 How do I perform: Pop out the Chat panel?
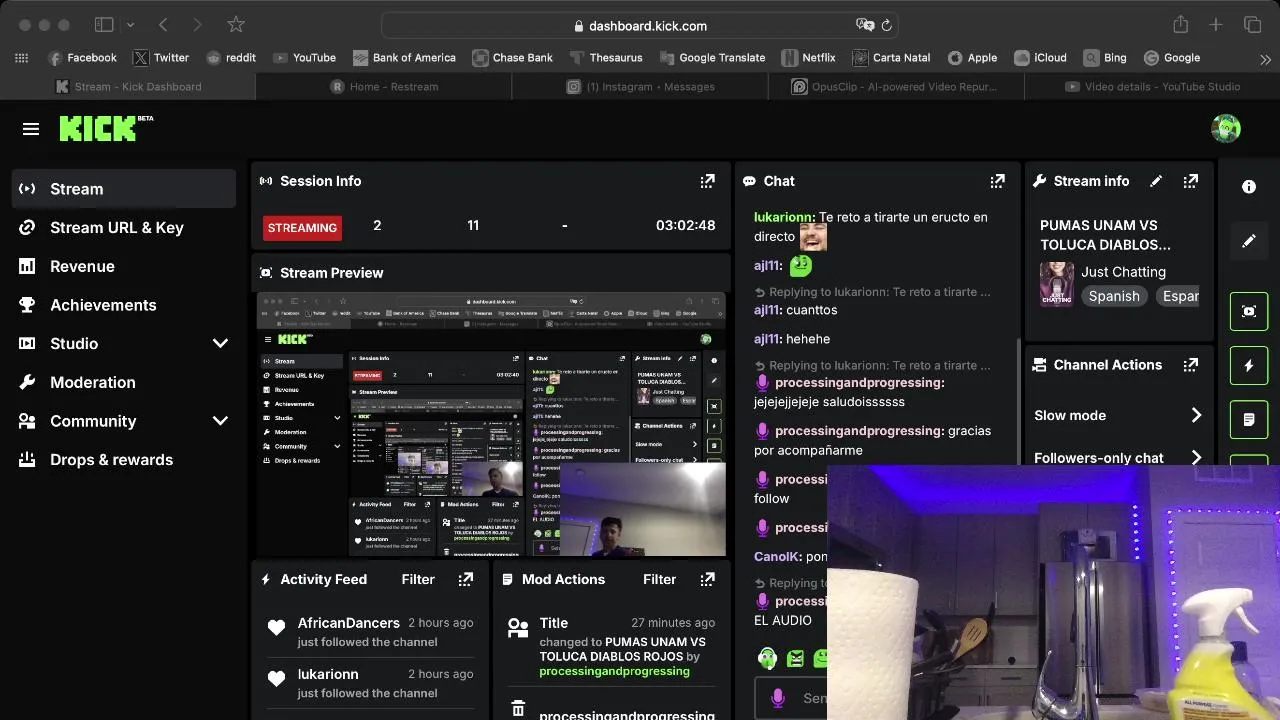coord(997,181)
